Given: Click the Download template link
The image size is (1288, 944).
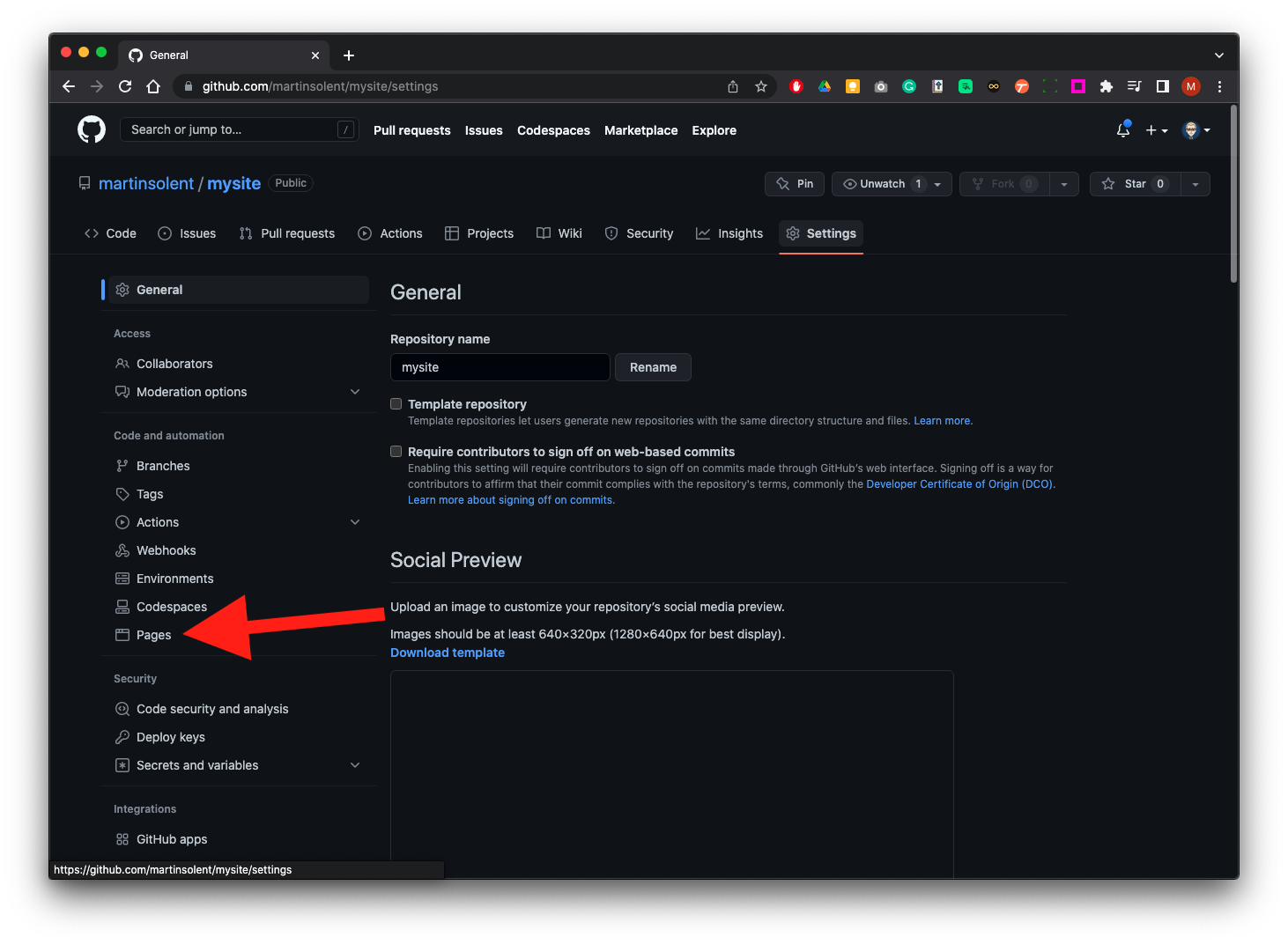Looking at the screenshot, I should click(x=448, y=653).
